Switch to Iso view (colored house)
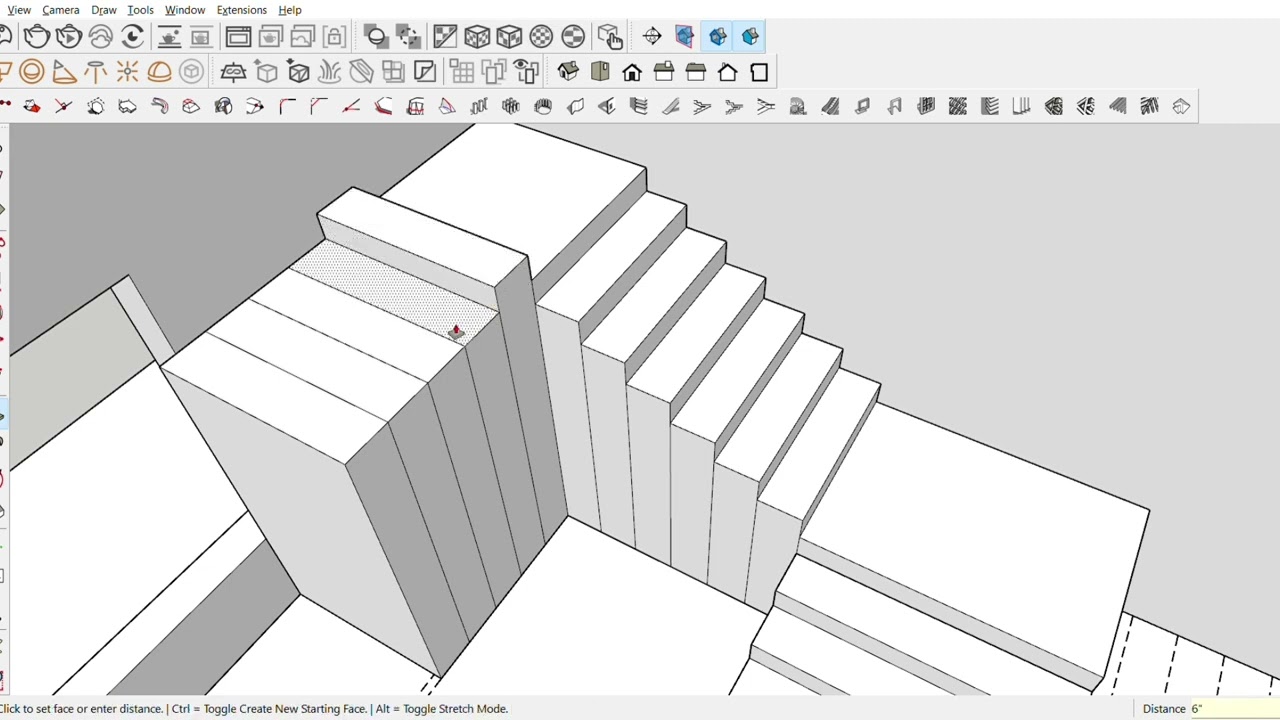Viewport: 1280px width, 720px height. [568, 72]
